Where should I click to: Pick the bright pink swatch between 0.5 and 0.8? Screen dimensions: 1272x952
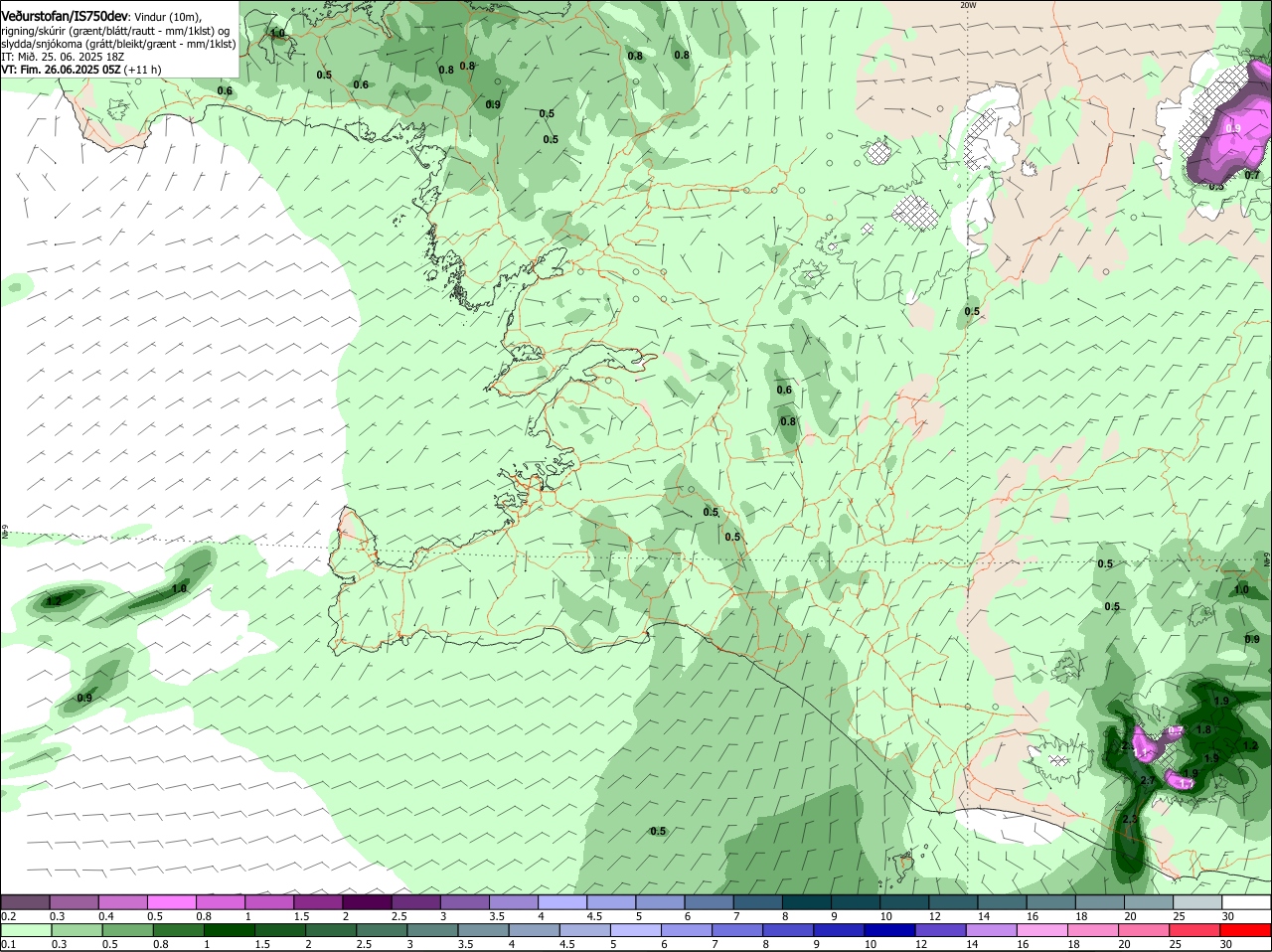pyautogui.click(x=171, y=902)
